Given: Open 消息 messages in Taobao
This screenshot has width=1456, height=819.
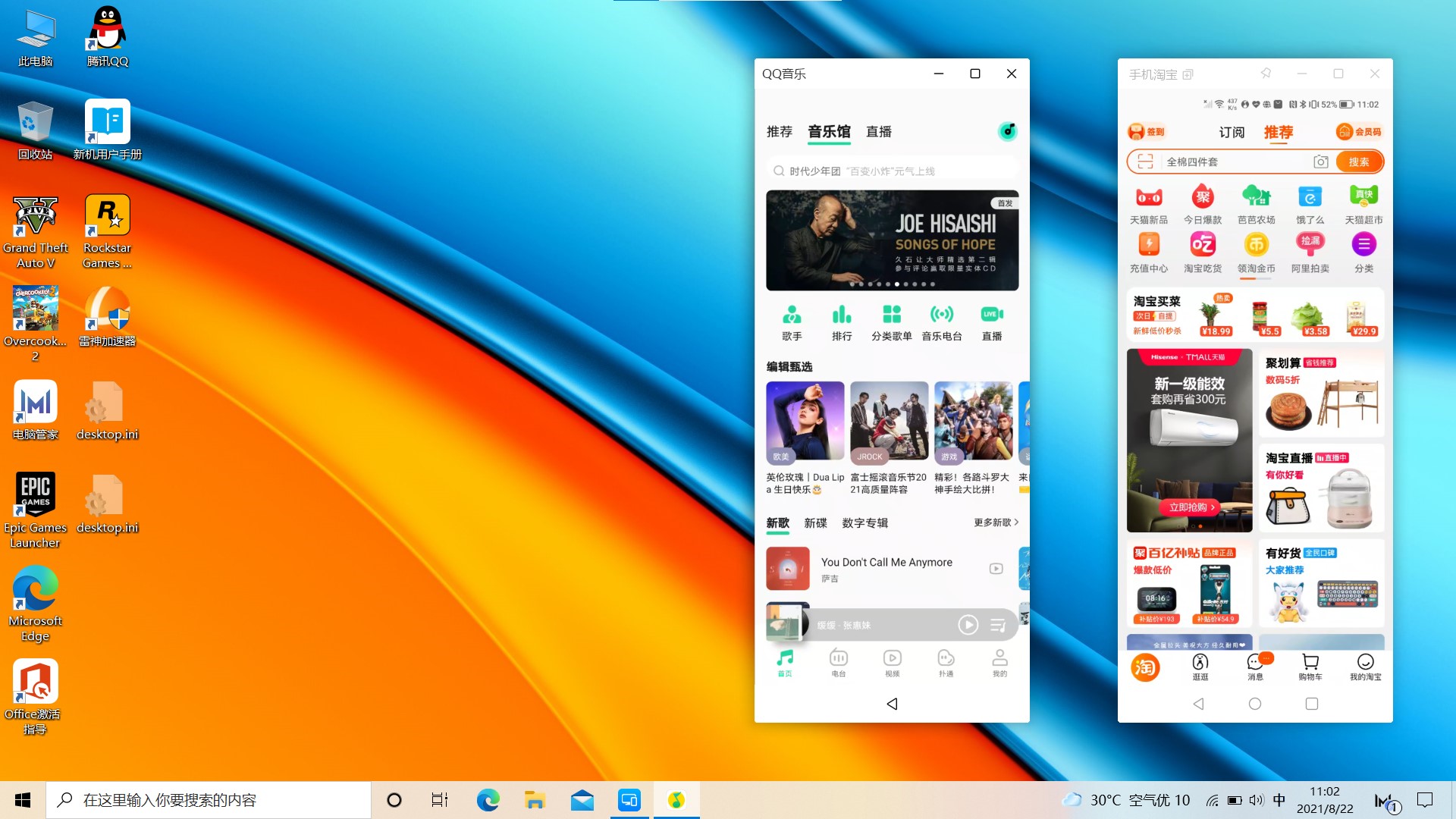Looking at the screenshot, I should pos(1256,667).
